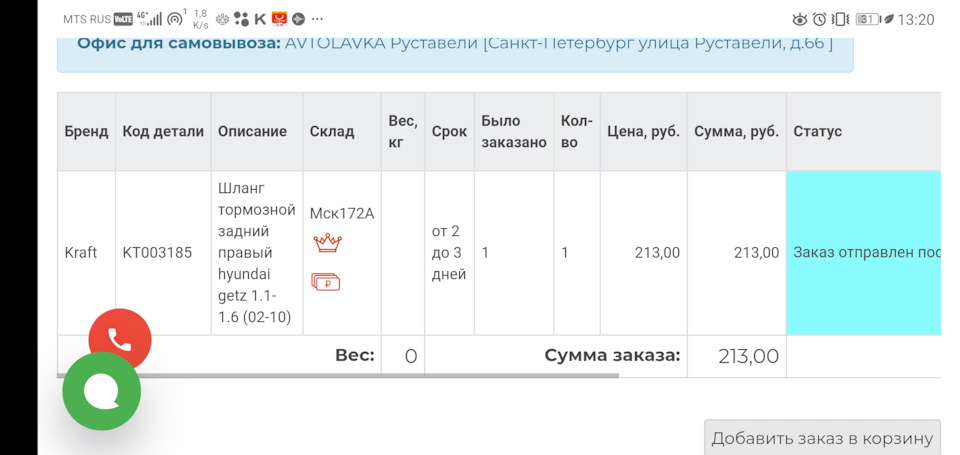Tap the red crown icon
This screenshot has height=455, width=960.
point(327,243)
